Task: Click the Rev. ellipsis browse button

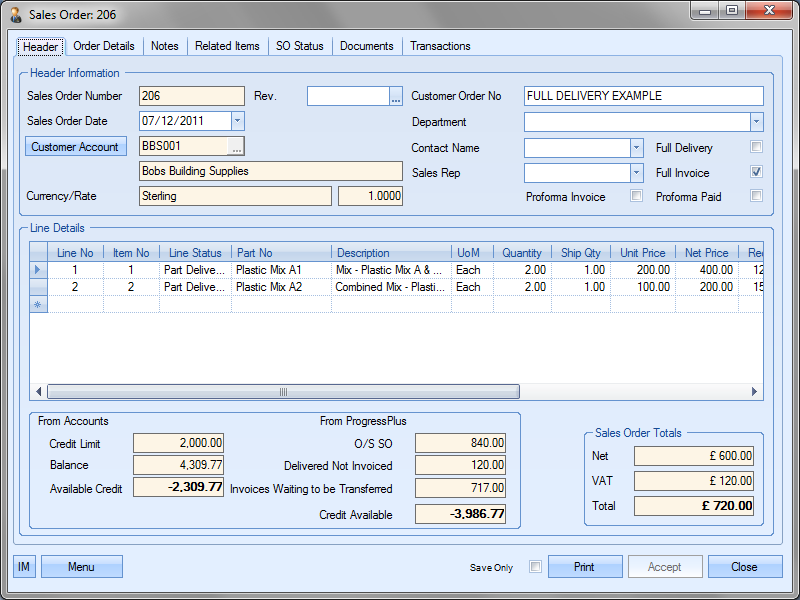Action: tap(396, 97)
